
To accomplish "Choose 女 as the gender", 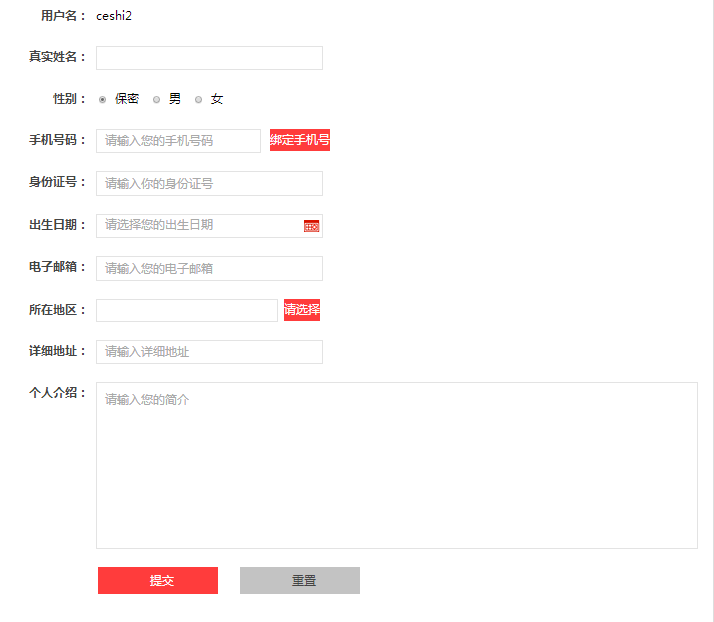I will point(199,100).
